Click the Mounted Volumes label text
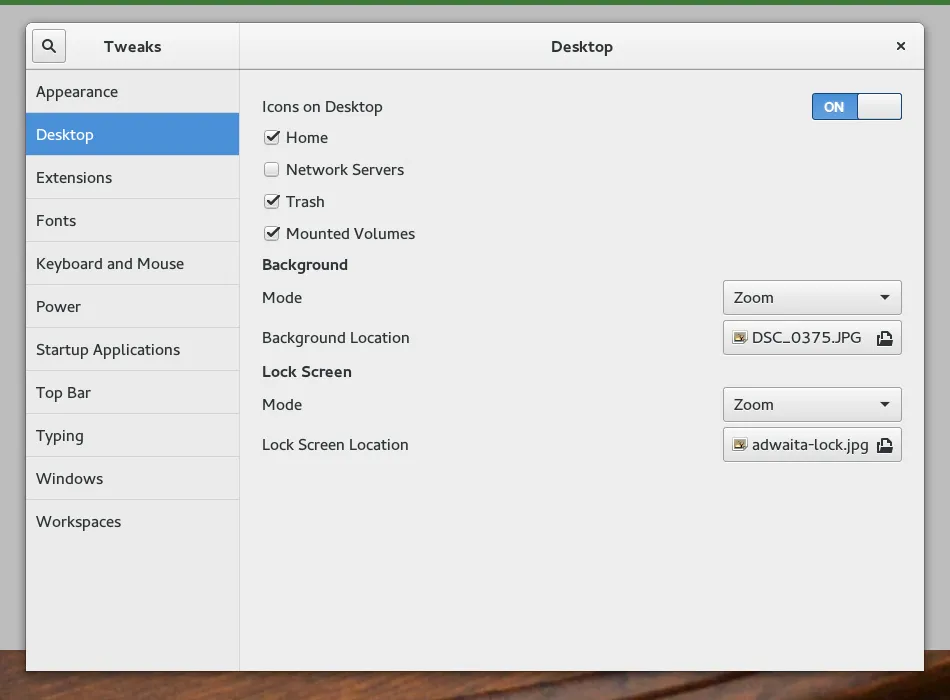Image resolution: width=950 pixels, height=700 pixels. (350, 233)
